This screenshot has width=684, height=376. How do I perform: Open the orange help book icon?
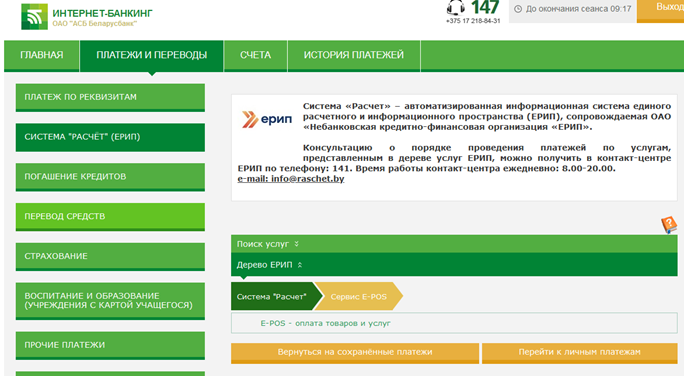click(669, 225)
